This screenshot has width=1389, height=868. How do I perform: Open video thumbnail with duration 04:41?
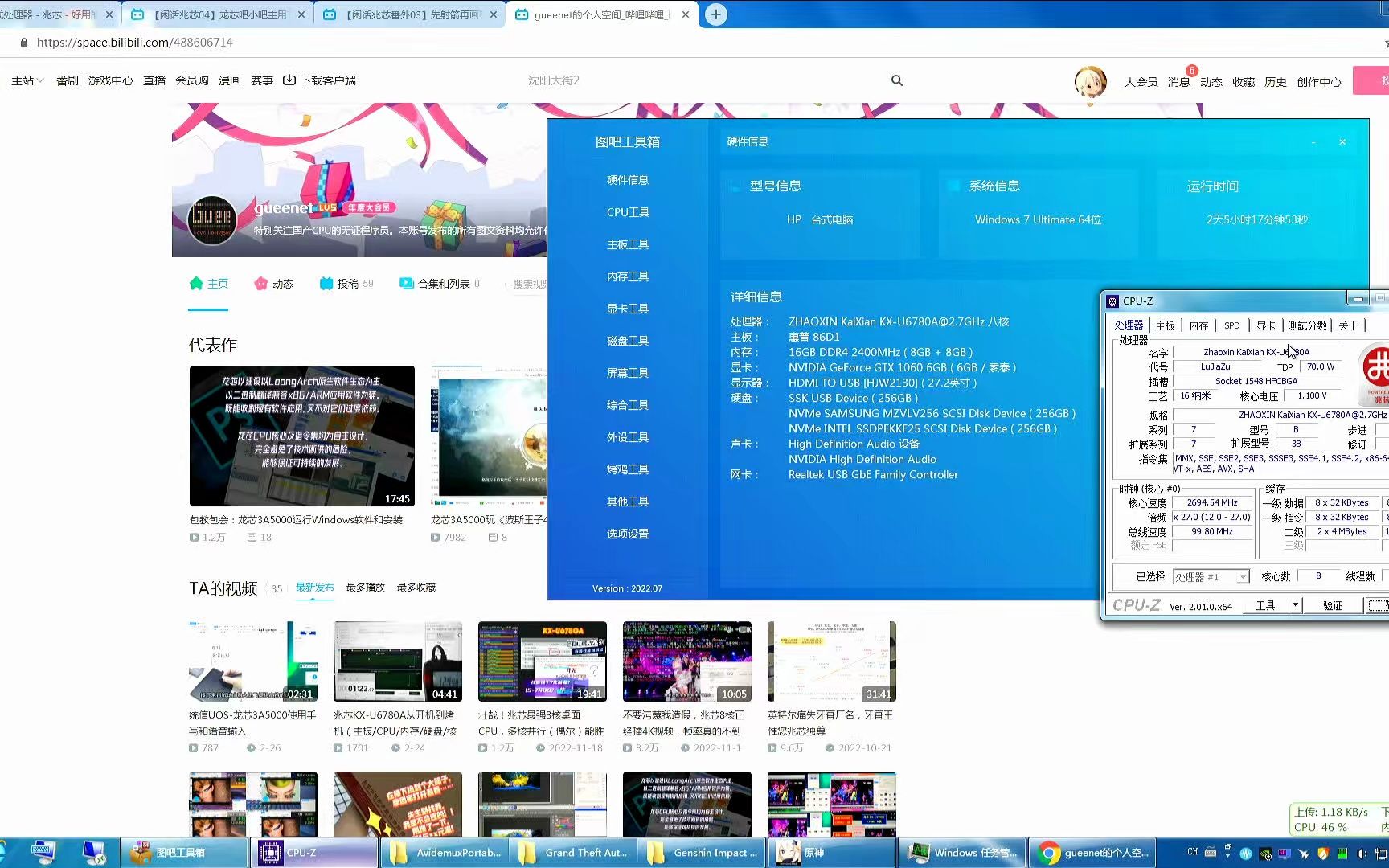point(398,661)
